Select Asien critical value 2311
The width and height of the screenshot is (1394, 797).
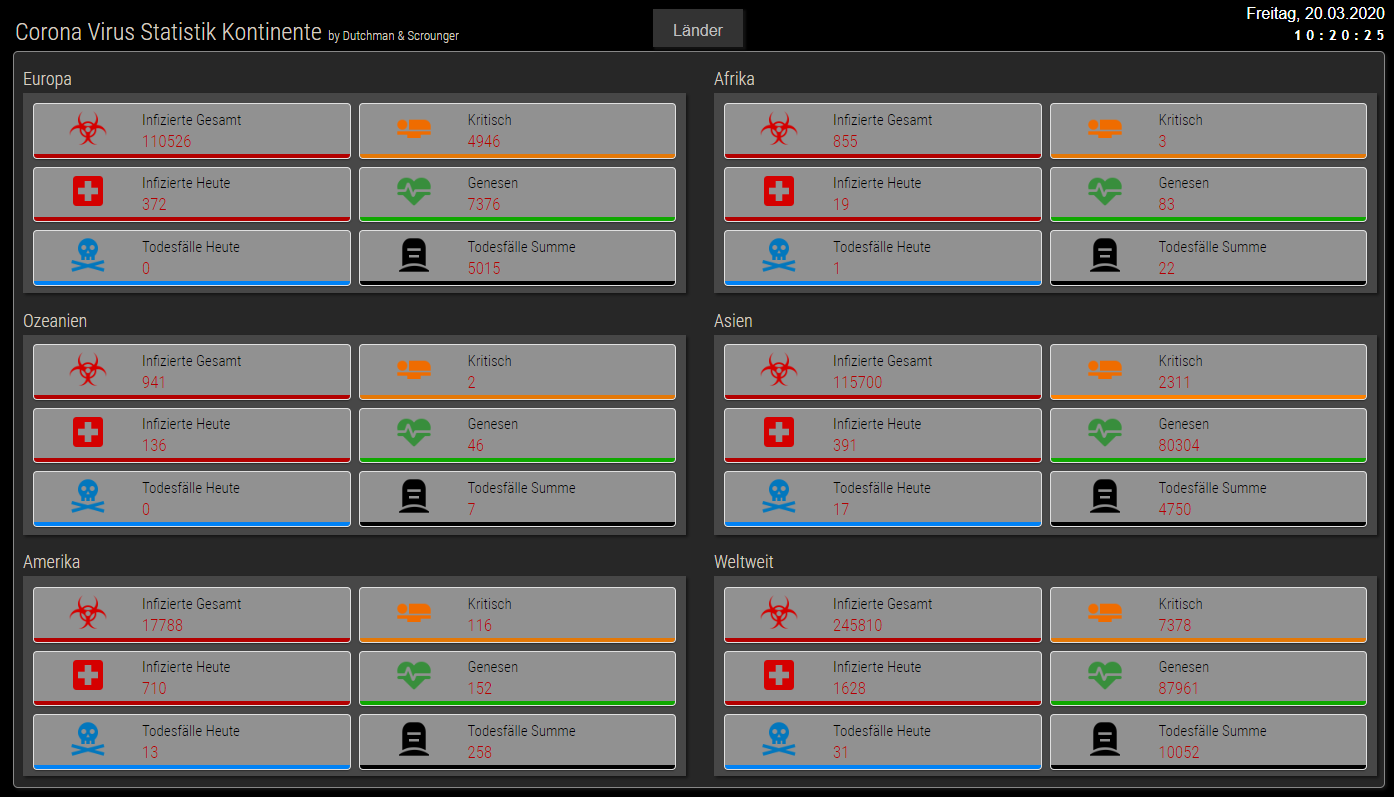pos(1175,382)
